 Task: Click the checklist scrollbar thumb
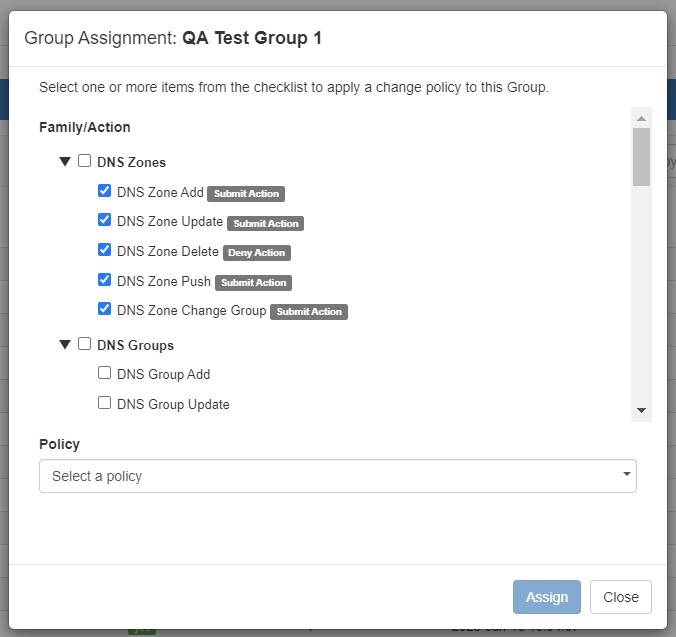[x=641, y=156]
